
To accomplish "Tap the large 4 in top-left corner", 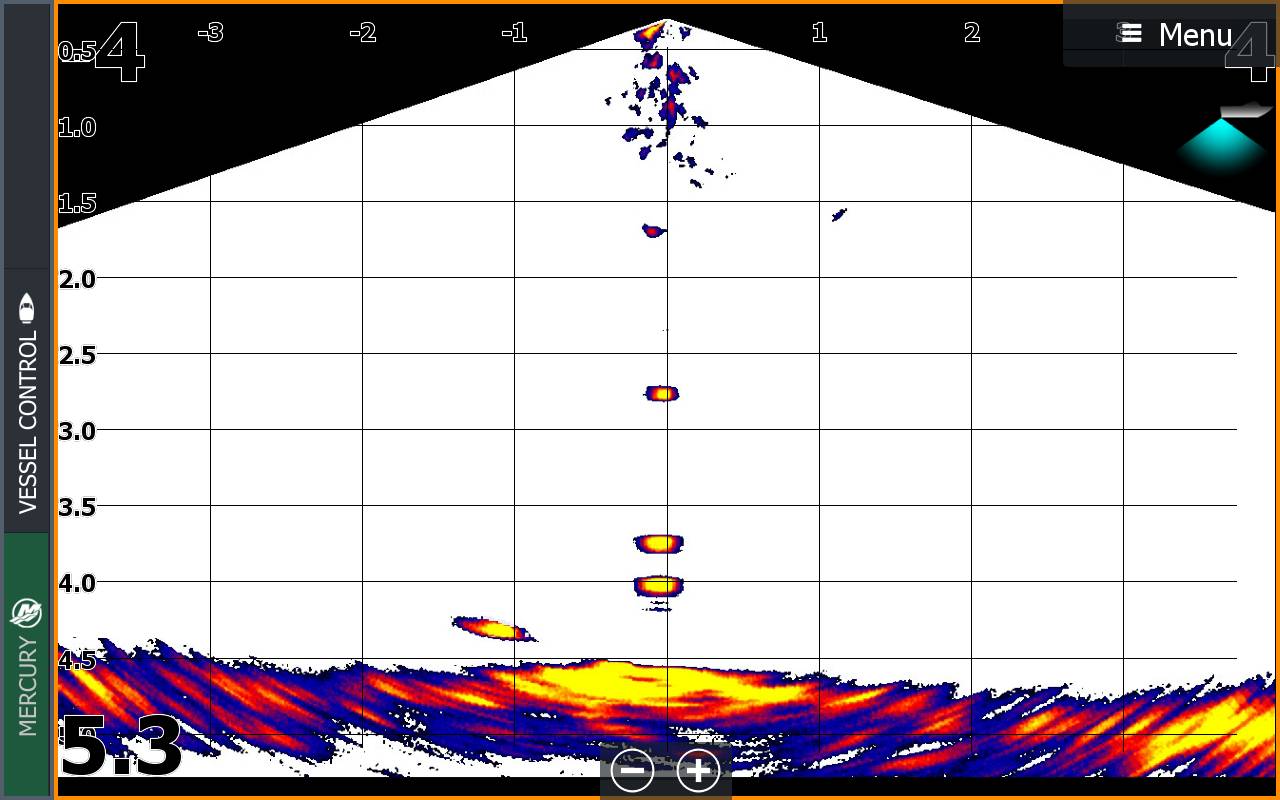I will pyautogui.click(x=120, y=52).
